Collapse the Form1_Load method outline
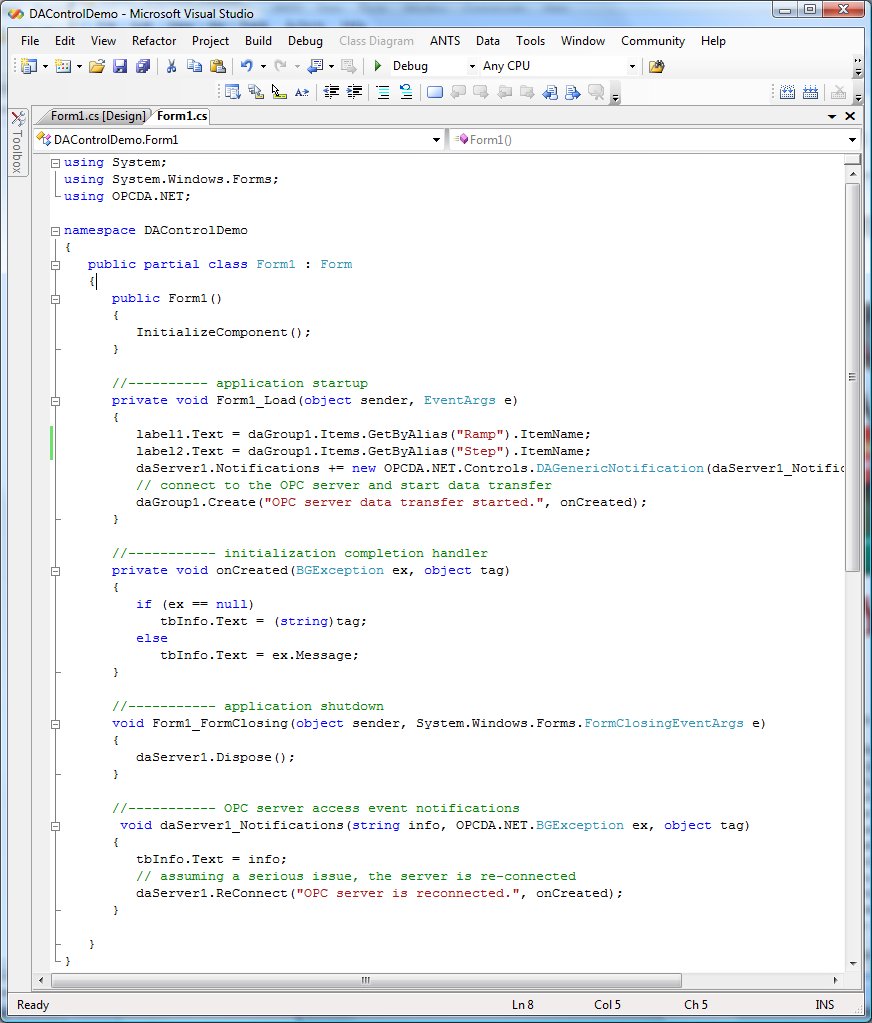 [x=55, y=401]
